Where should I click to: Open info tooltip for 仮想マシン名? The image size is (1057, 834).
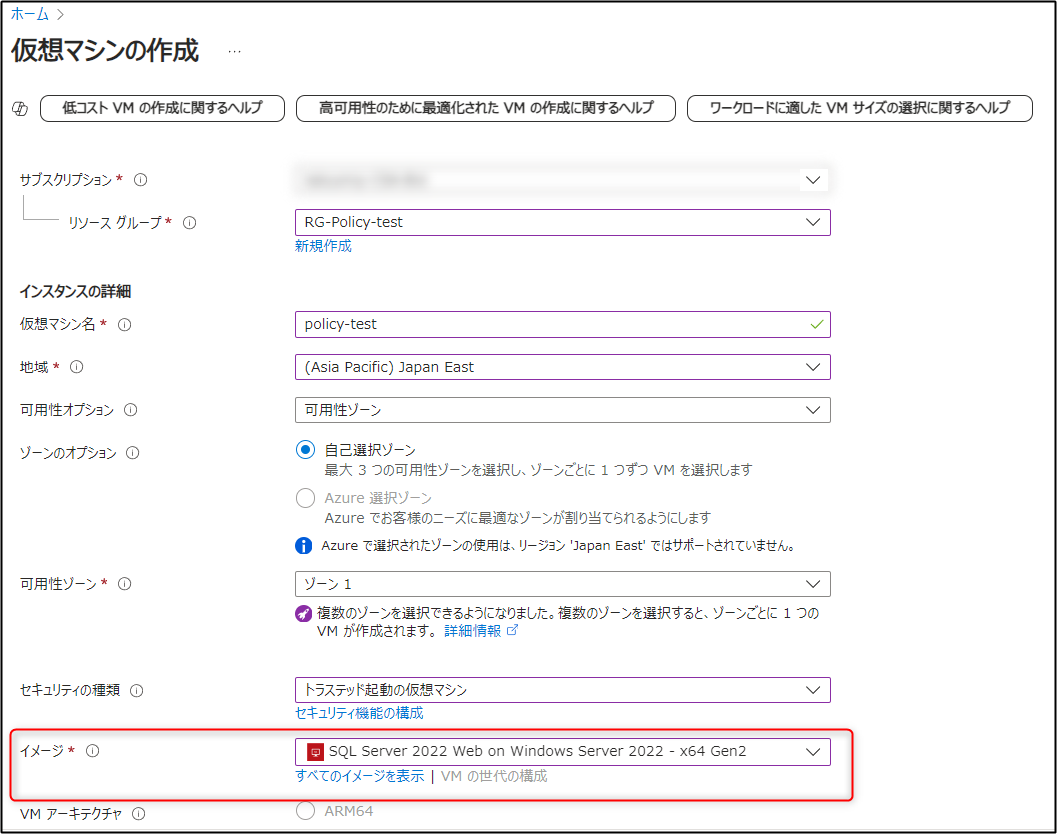coord(125,325)
